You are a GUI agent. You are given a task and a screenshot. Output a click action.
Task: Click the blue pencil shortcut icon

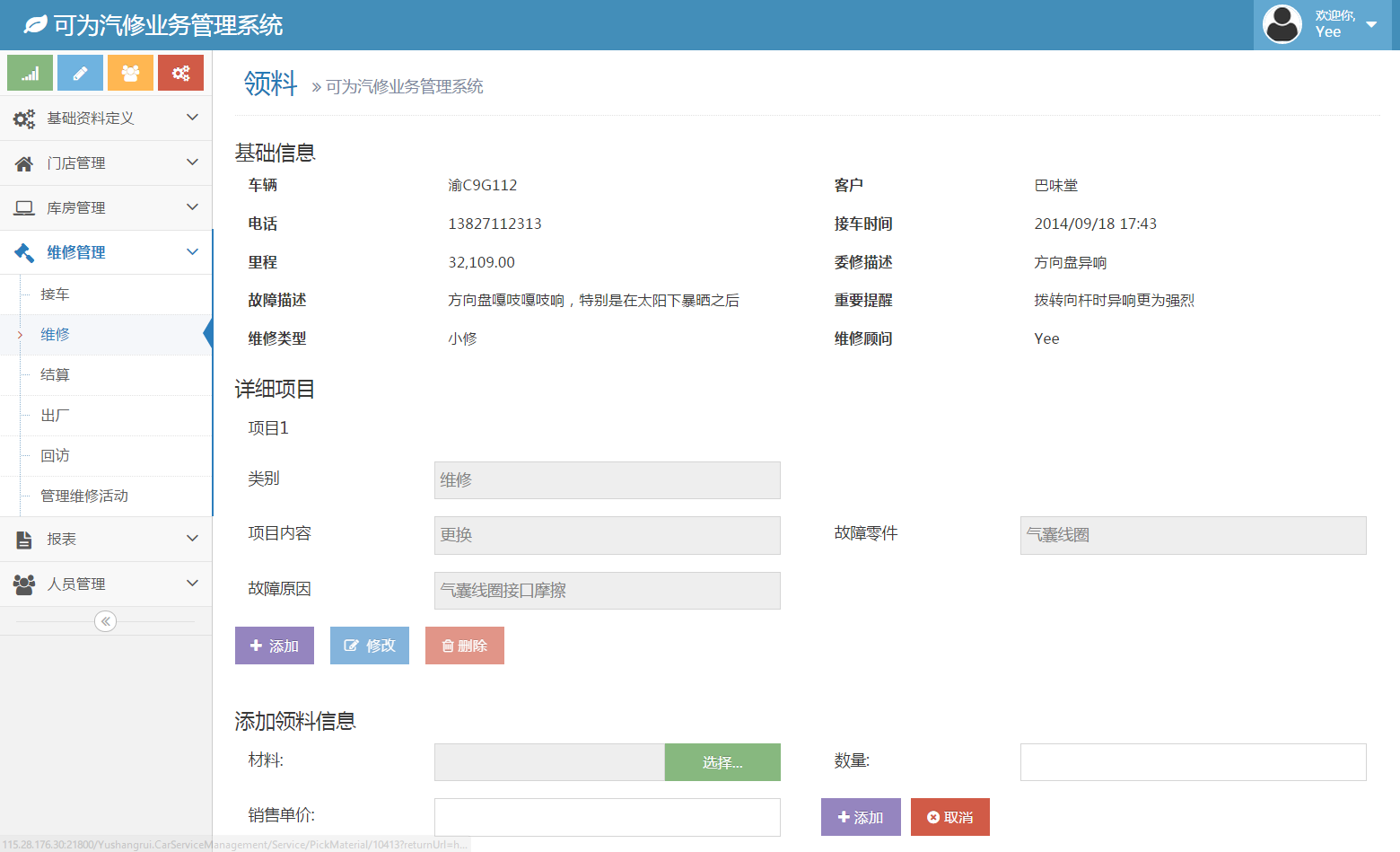(80, 73)
